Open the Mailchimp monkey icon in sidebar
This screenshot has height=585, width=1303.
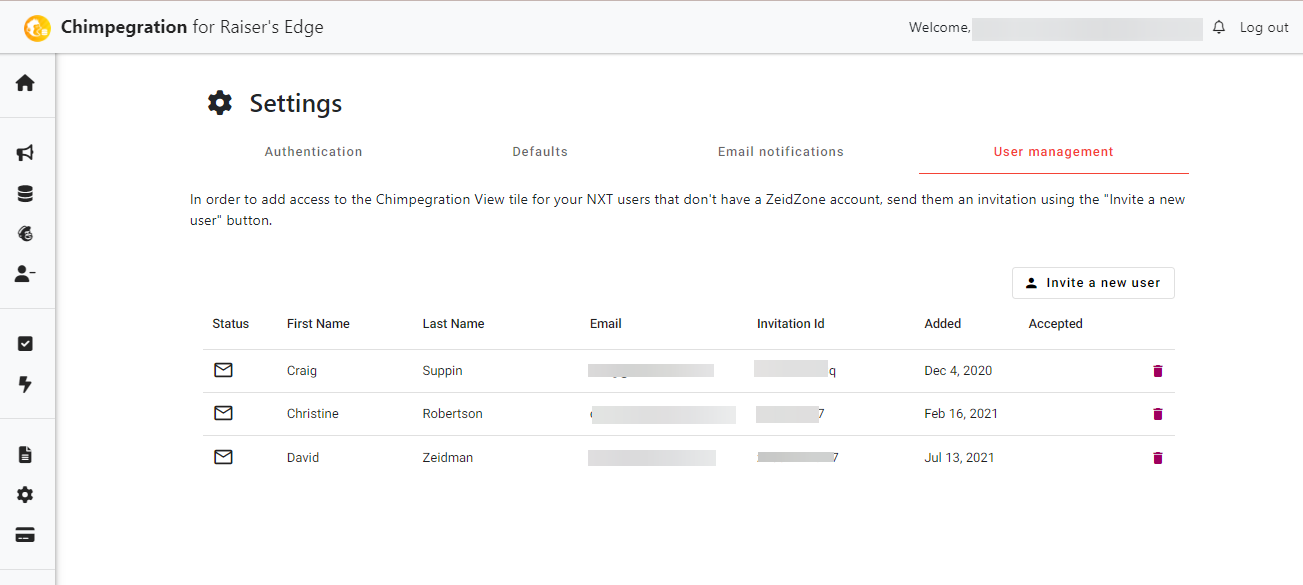coord(25,233)
